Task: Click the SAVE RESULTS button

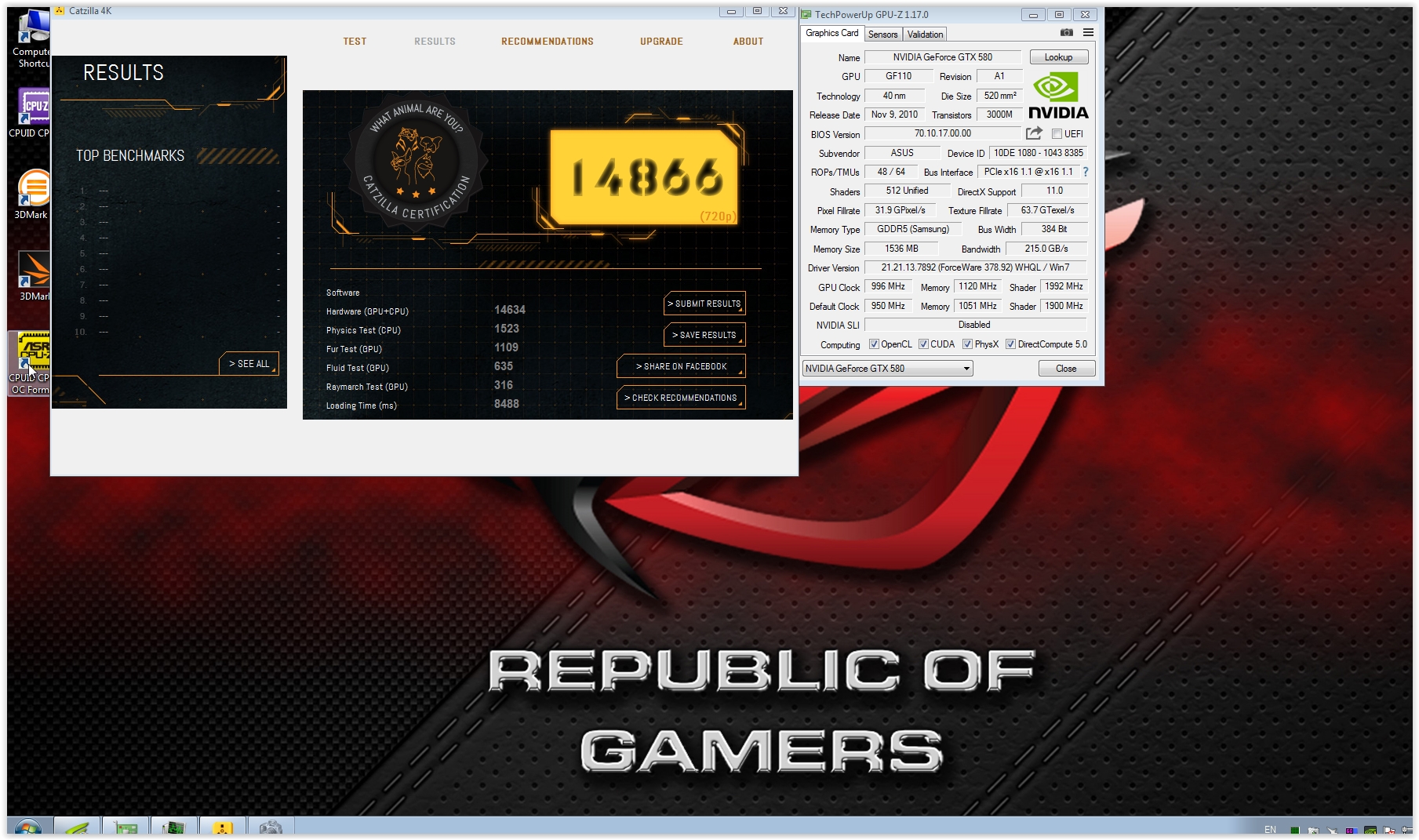Action: (704, 335)
